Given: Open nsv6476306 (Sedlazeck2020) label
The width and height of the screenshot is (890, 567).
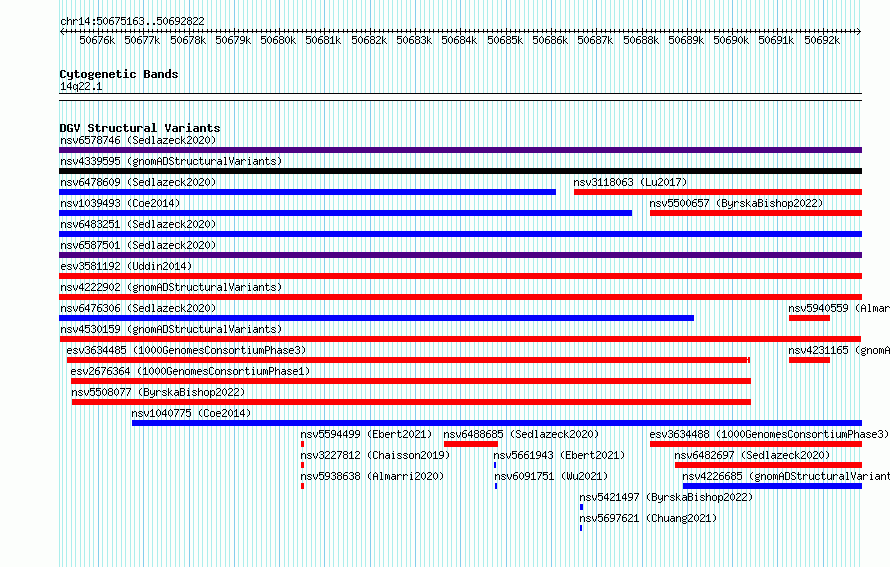Looking at the screenshot, I should coord(138,308).
